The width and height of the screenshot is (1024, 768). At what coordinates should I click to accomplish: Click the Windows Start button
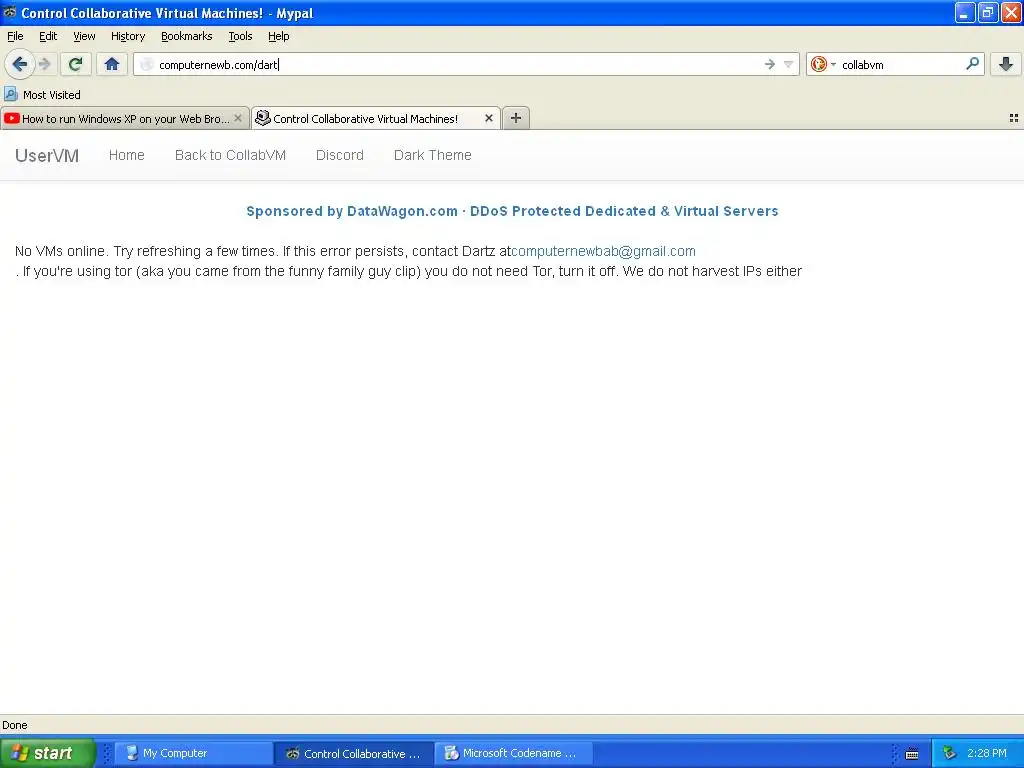[47, 753]
